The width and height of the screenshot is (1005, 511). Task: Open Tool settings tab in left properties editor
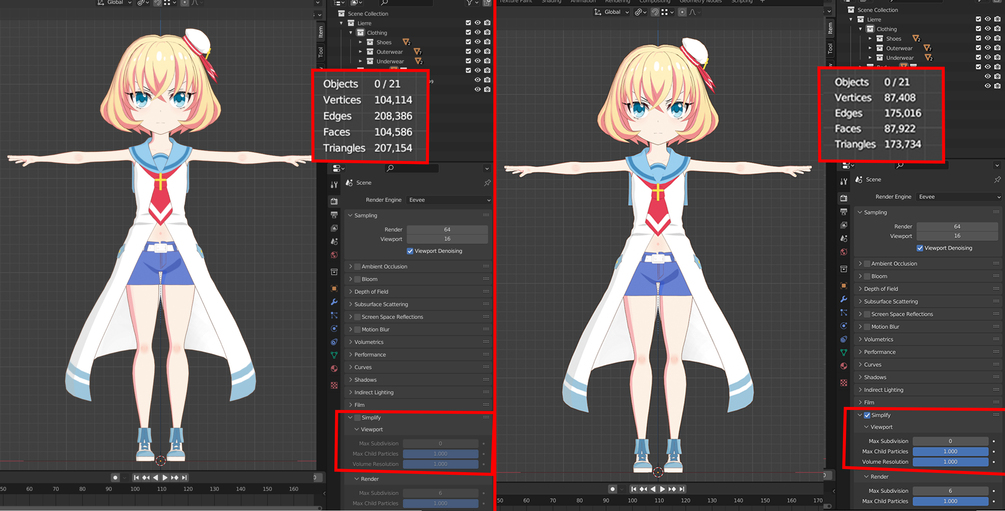pos(334,184)
